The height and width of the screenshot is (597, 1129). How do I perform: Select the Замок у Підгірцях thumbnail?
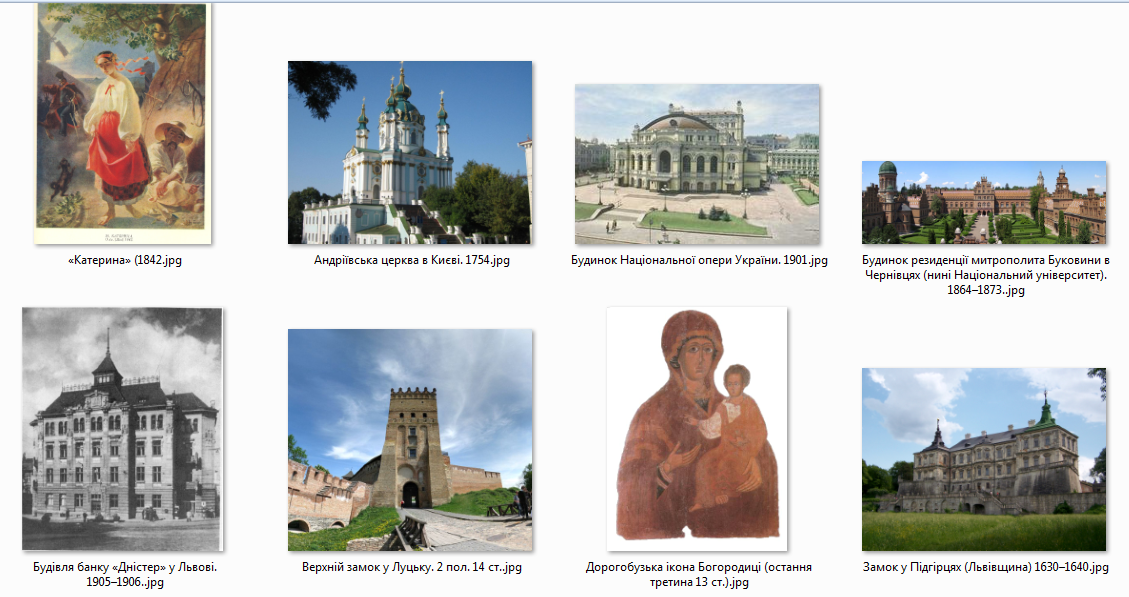[984, 459]
